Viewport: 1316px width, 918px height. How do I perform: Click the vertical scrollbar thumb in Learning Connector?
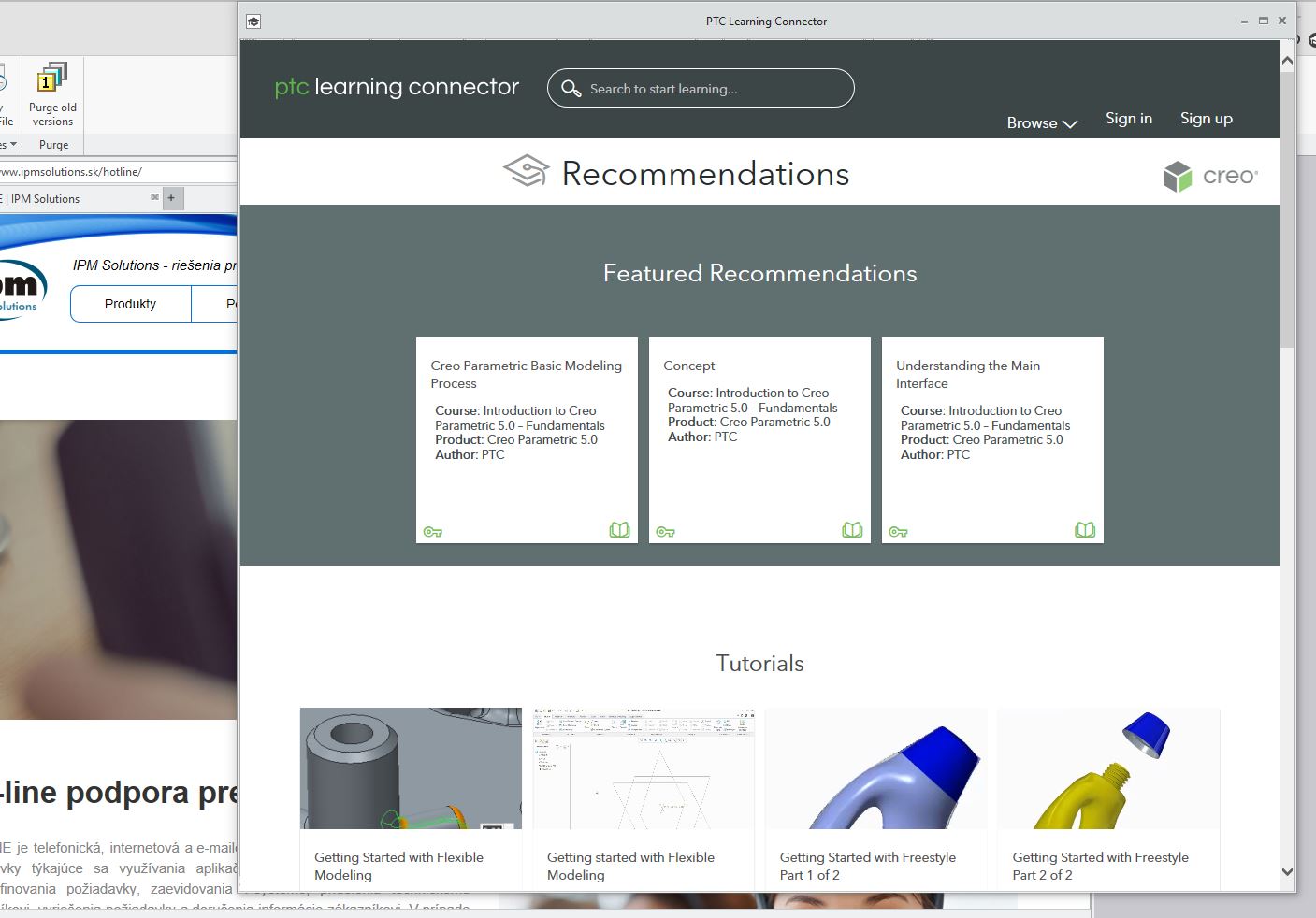(1287, 210)
